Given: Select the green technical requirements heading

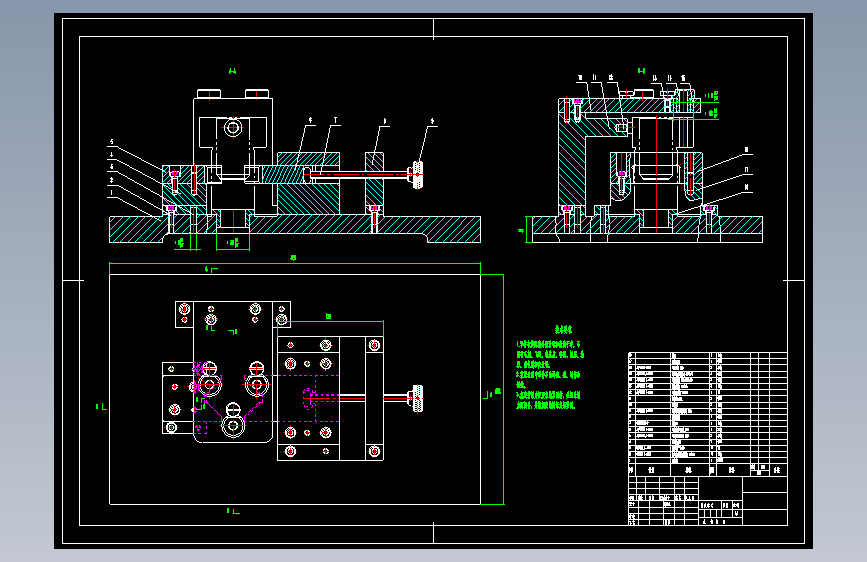Looking at the screenshot, I should (563, 330).
